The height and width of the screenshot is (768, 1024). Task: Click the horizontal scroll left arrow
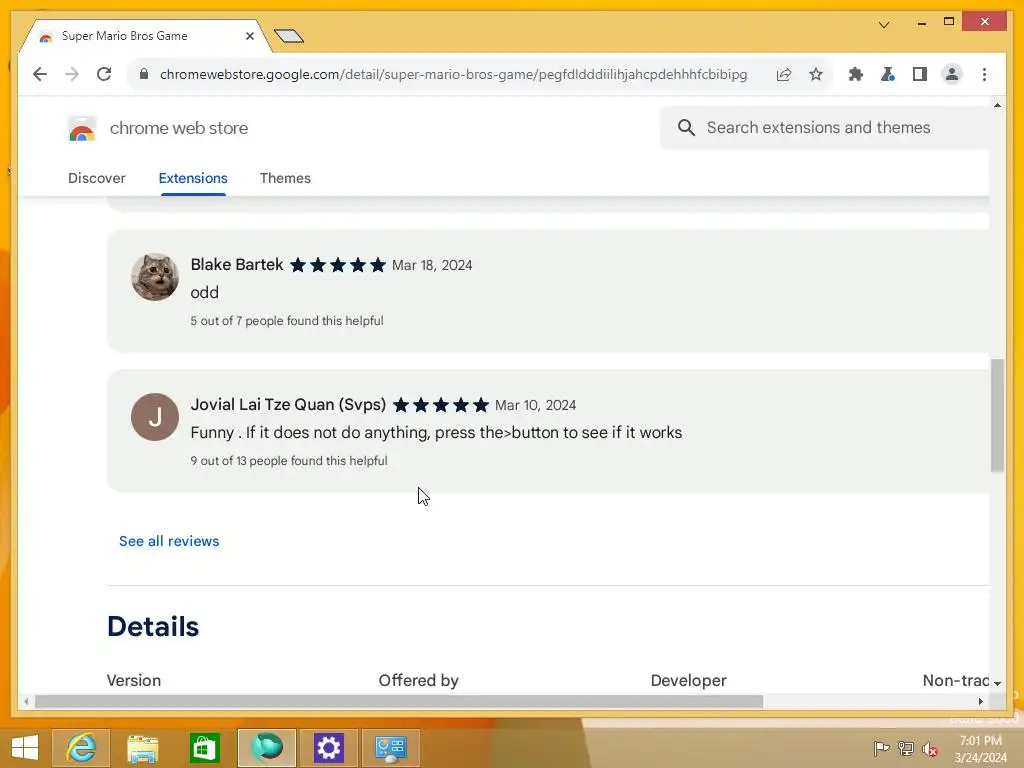[x=25, y=701]
